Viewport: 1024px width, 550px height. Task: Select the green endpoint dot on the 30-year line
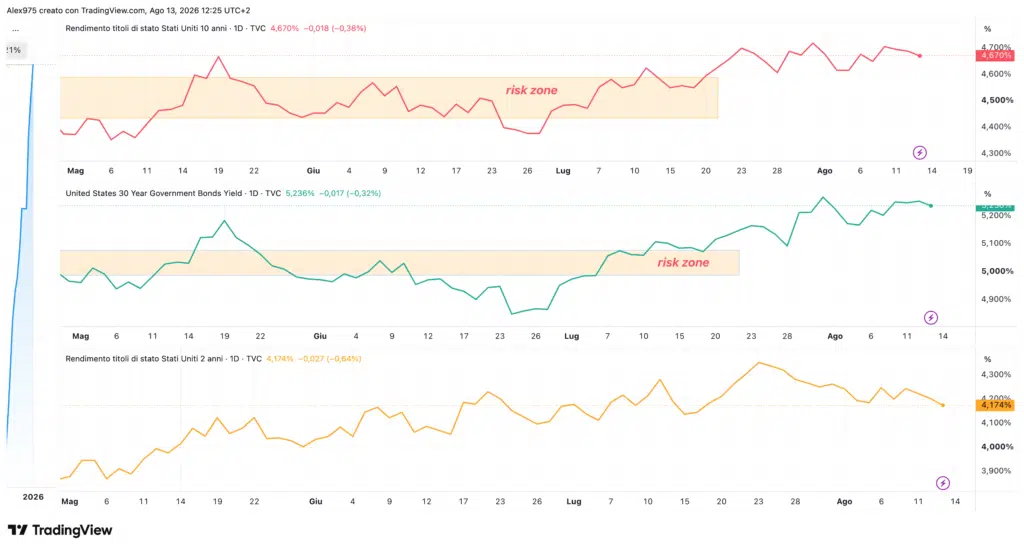(931, 206)
